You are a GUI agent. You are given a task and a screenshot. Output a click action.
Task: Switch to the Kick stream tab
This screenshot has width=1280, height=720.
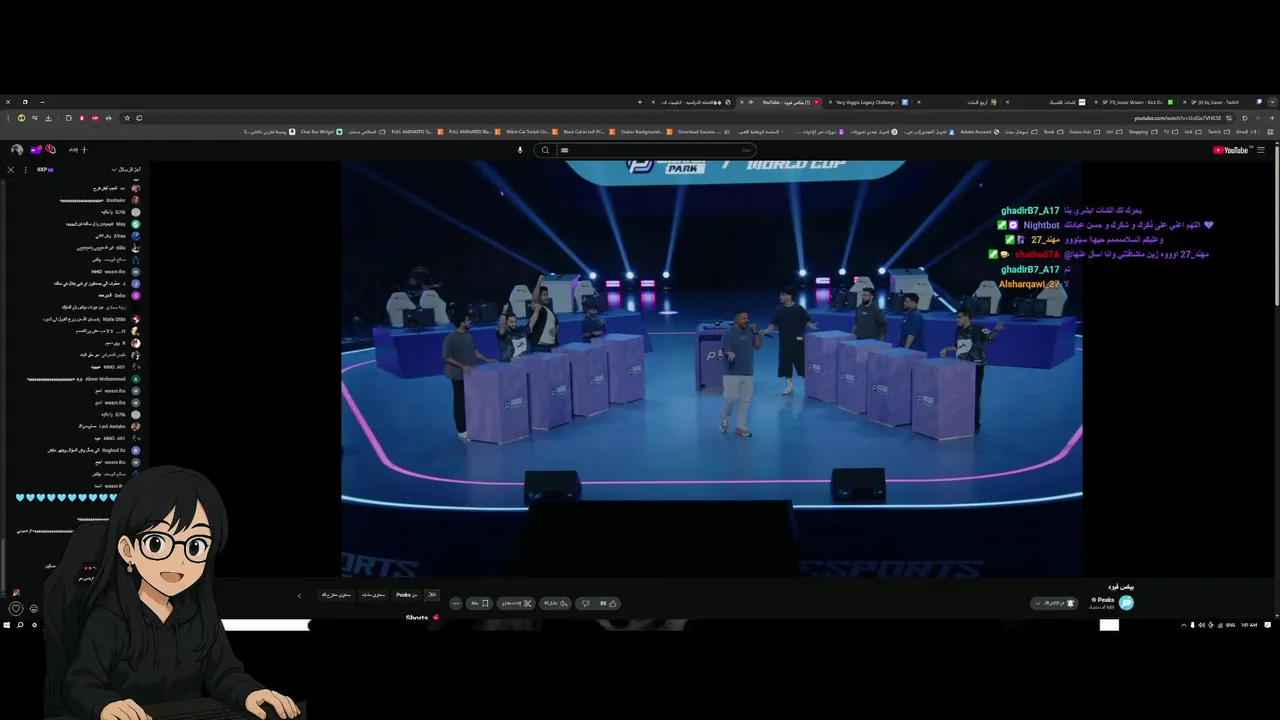point(1135,102)
